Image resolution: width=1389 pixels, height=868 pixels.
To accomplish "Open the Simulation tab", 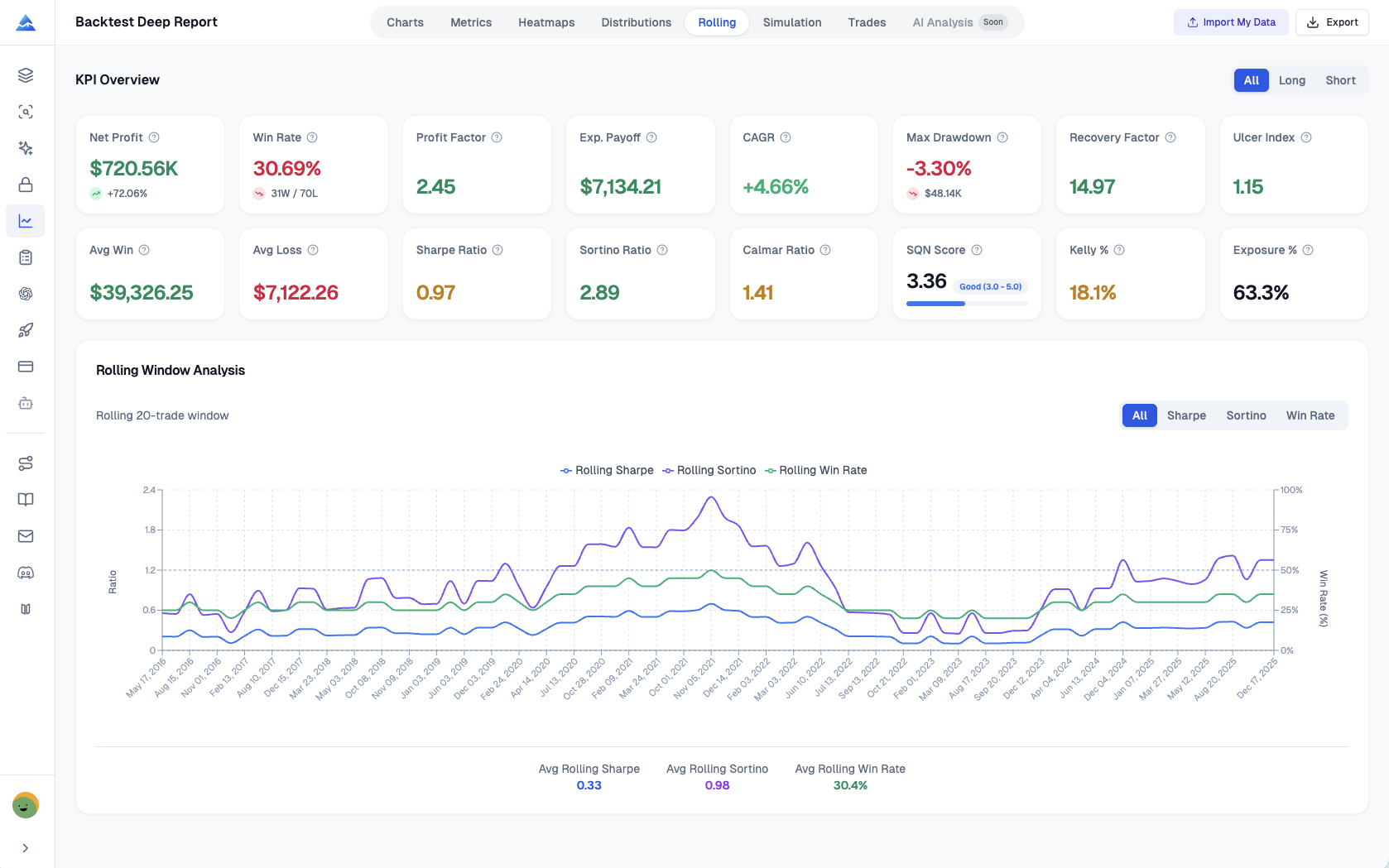I will click(x=792, y=22).
